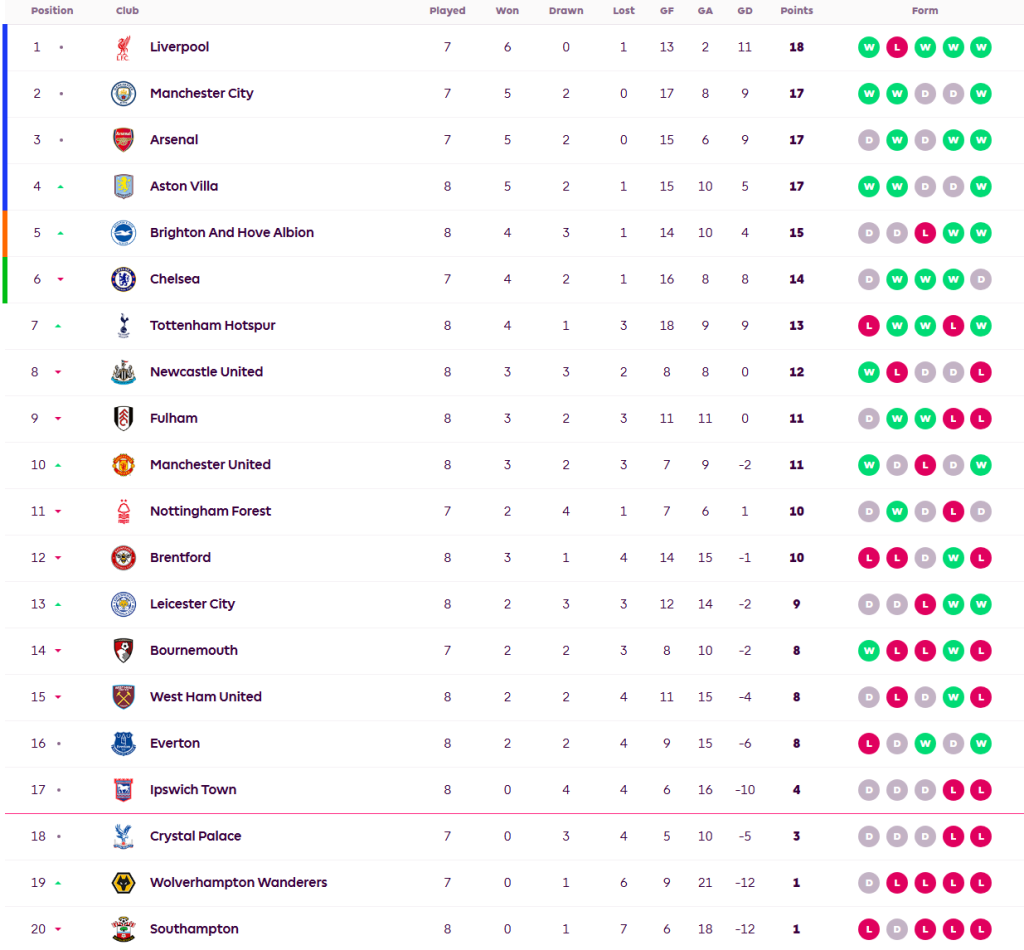This screenshot has height=950, width=1024.
Task: Open the Aston Villa club link
Action: pos(184,186)
